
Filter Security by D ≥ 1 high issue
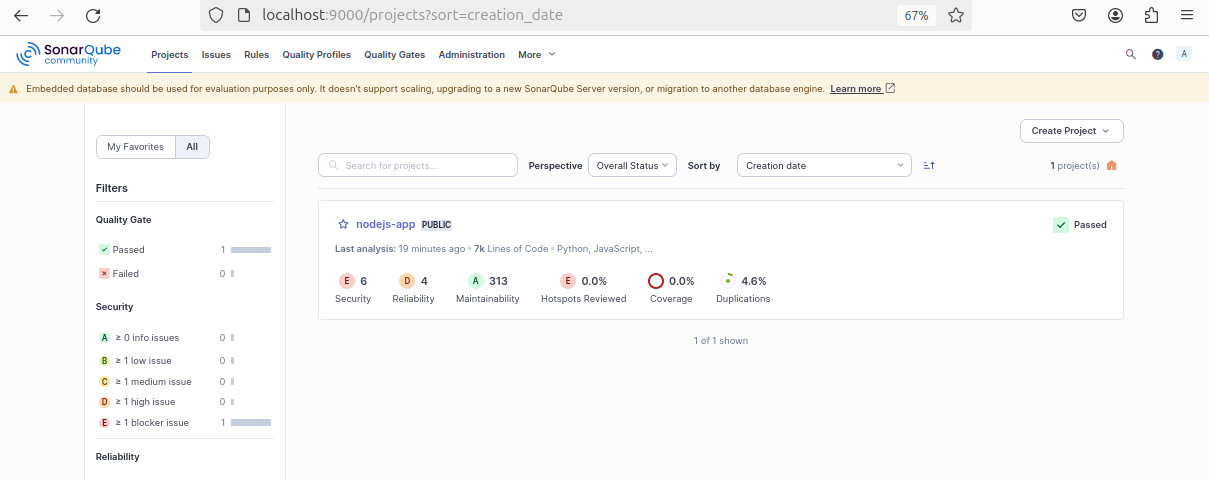click(x=184, y=402)
